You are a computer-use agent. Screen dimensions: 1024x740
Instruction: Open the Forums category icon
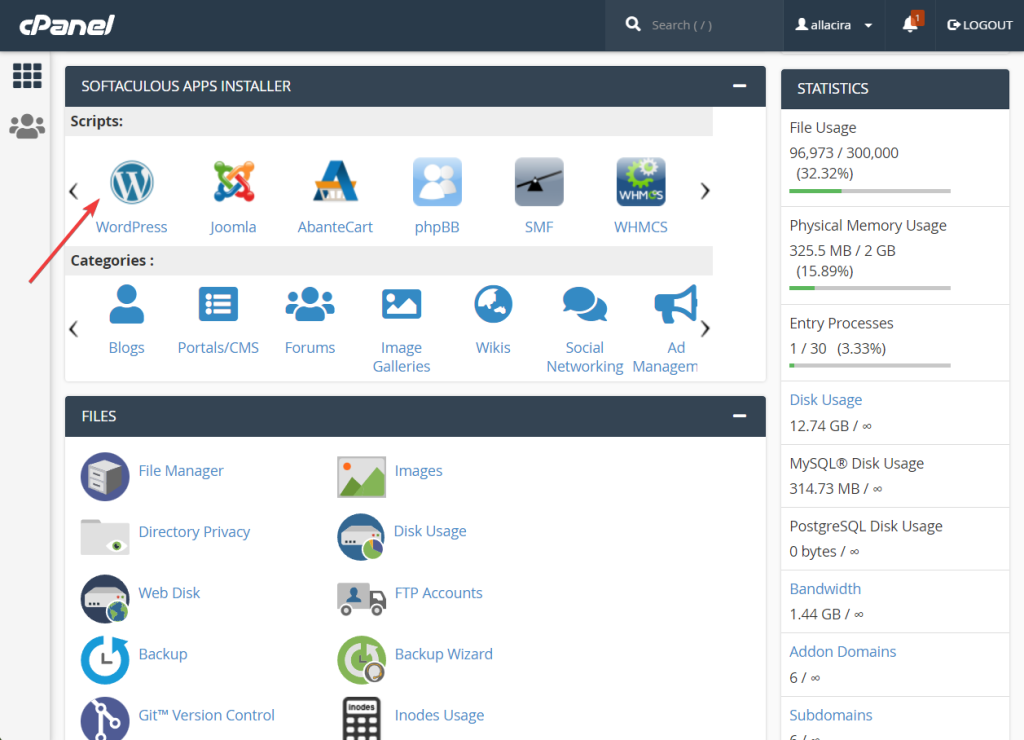coord(310,304)
